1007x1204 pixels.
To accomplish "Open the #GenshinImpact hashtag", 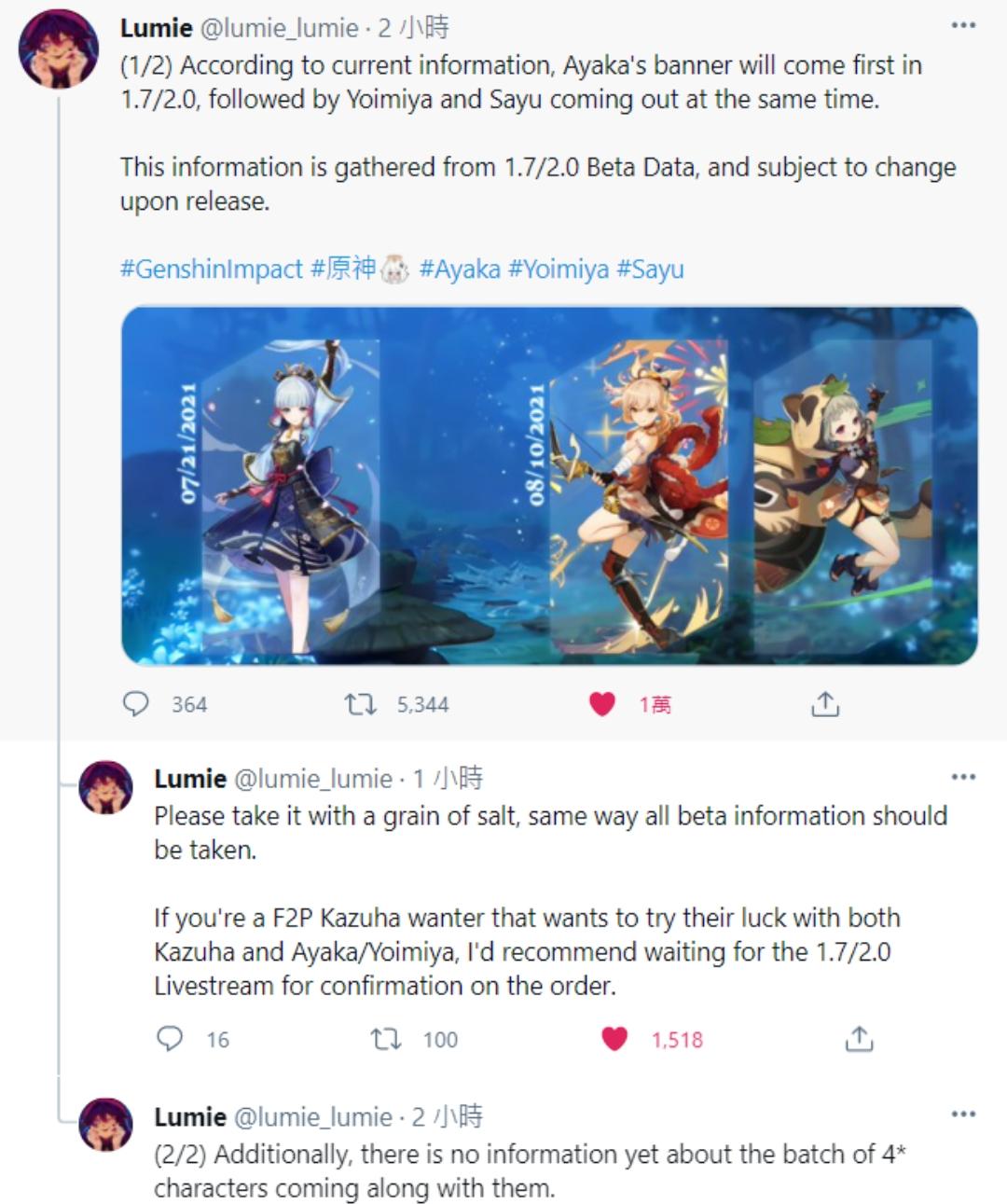I will [x=212, y=270].
